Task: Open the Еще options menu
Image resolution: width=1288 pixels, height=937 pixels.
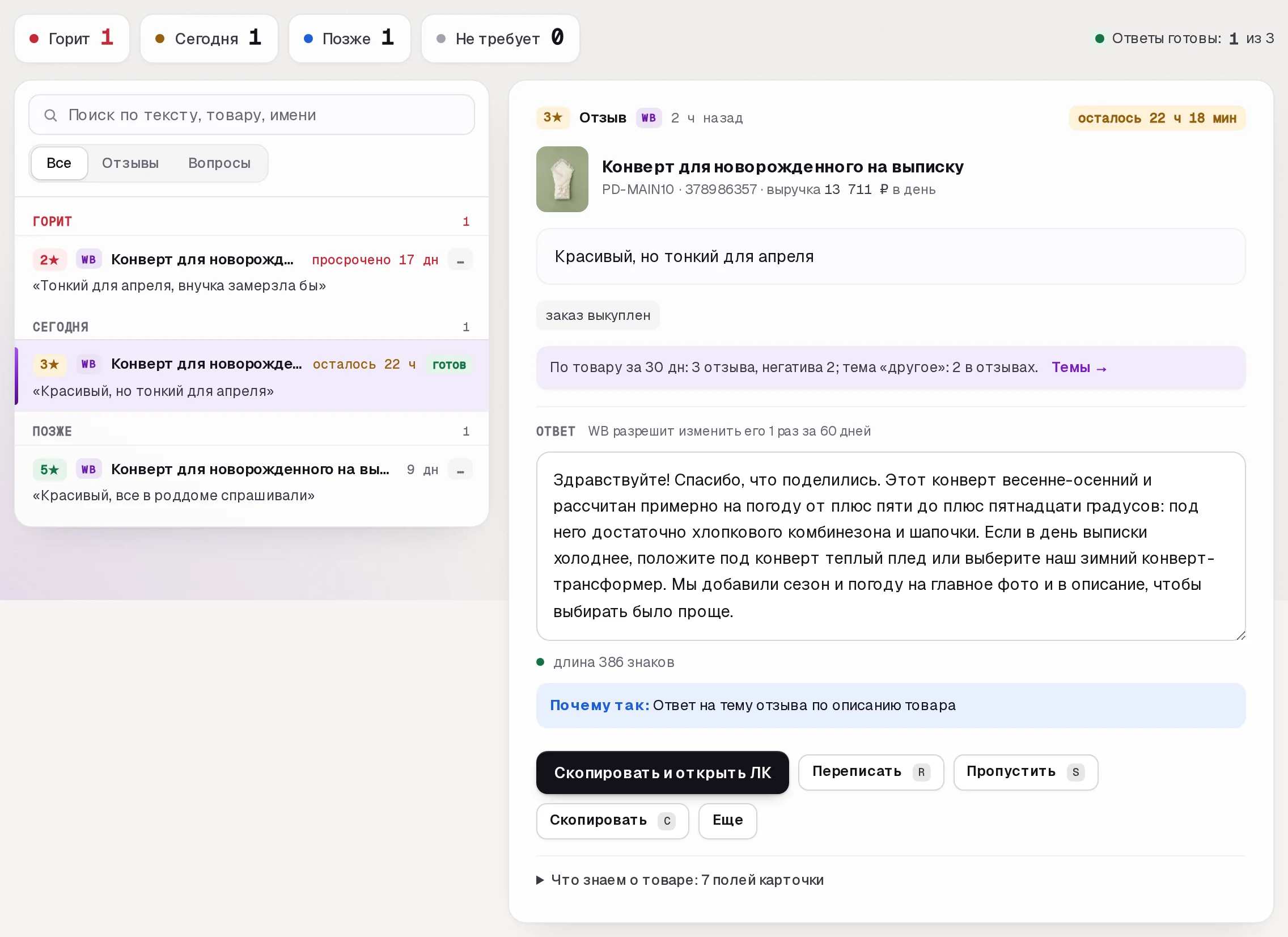Action: pos(727,821)
